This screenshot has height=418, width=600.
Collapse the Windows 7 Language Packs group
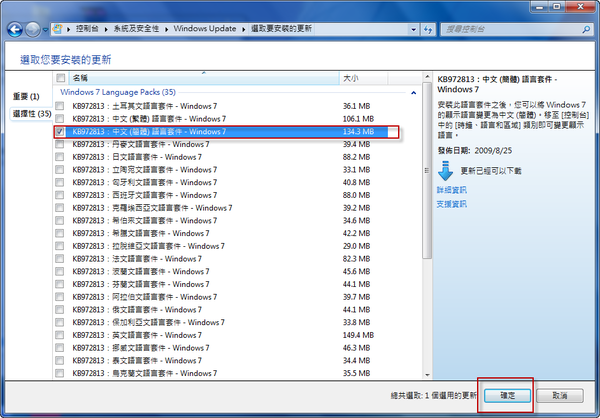414,93
